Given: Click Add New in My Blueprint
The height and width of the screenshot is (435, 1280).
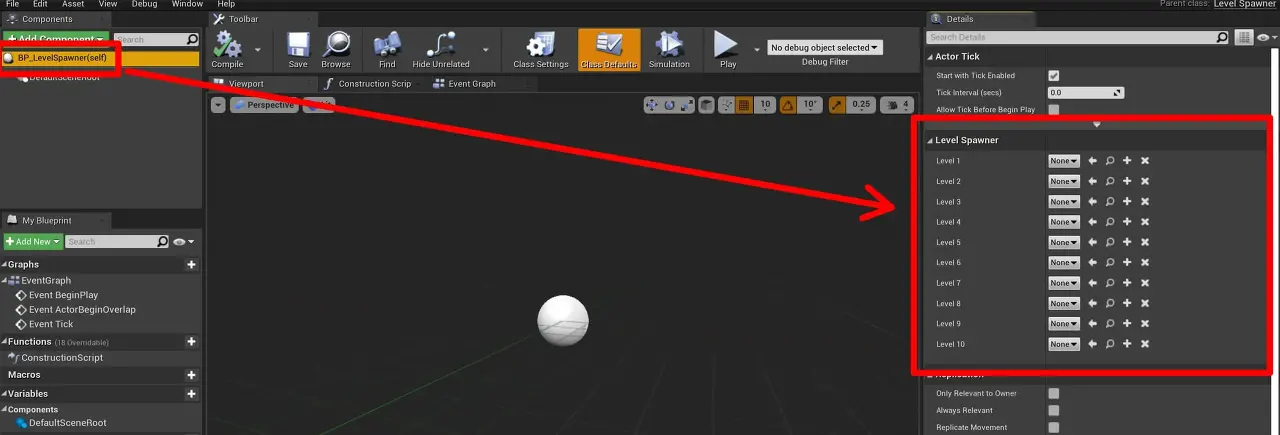Looking at the screenshot, I should pos(33,241).
